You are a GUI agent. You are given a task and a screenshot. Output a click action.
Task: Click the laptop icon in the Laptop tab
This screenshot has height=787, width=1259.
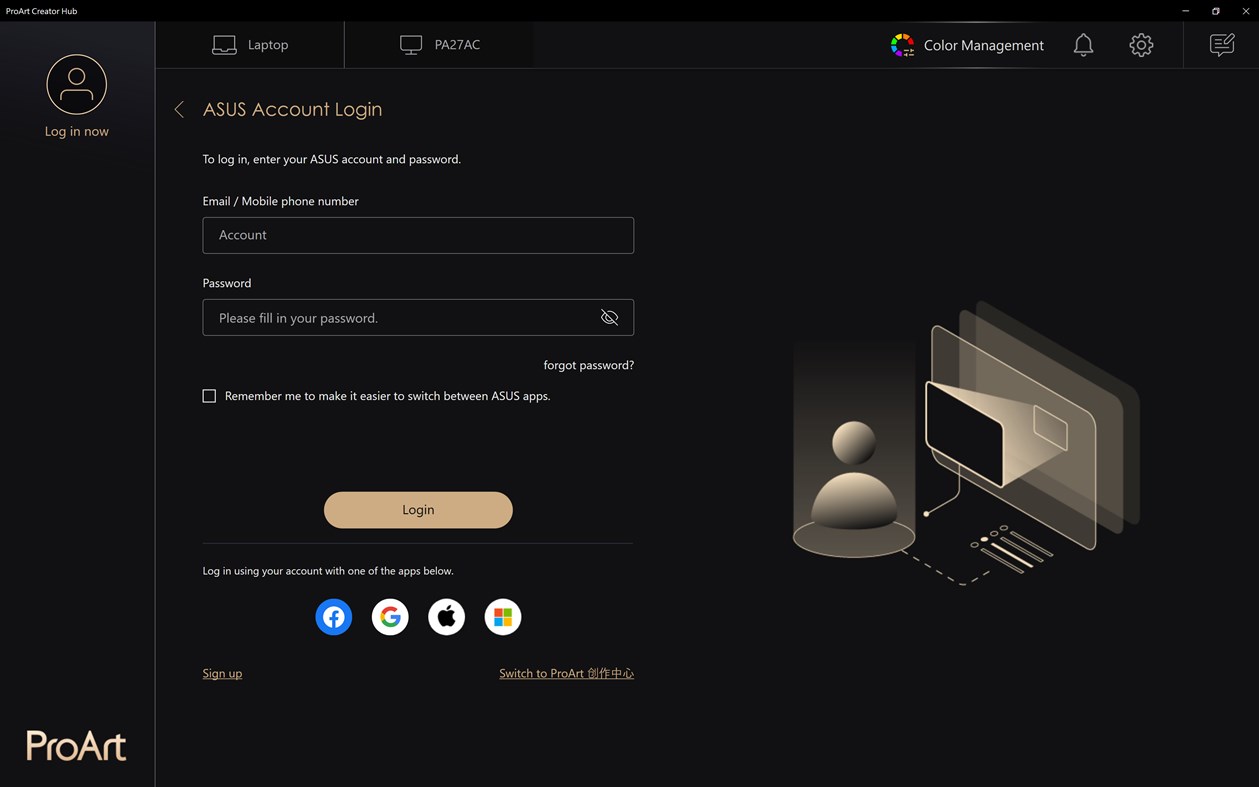pos(224,45)
